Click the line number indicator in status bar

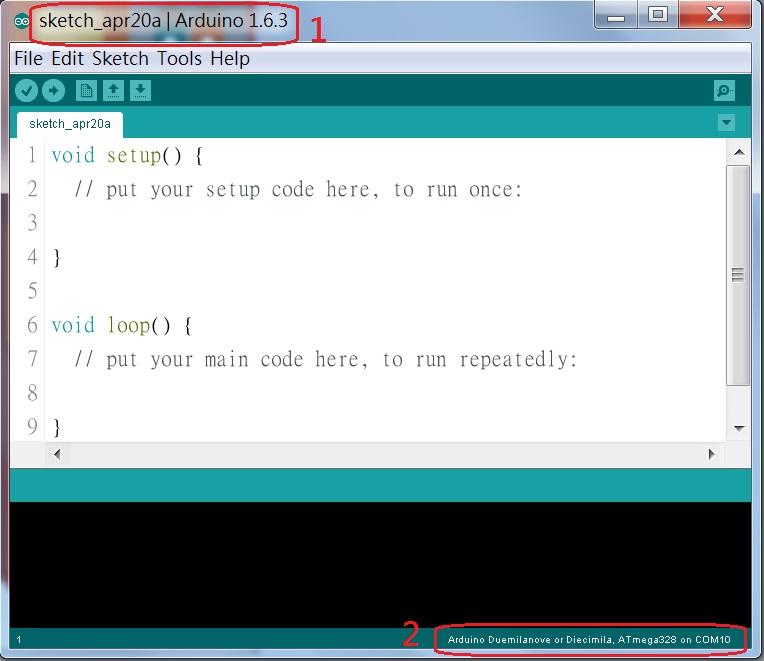coord(19,640)
